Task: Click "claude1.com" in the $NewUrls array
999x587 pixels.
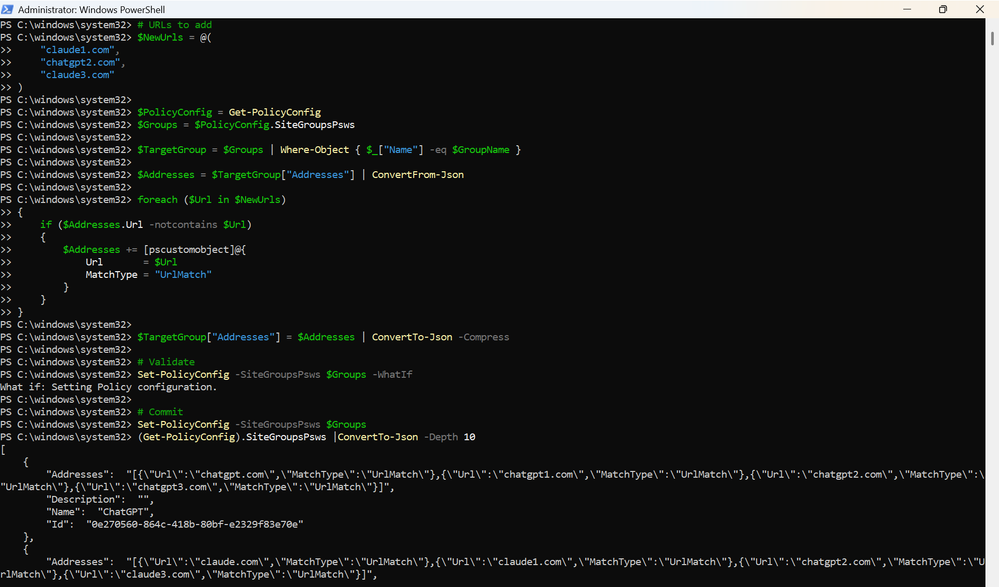Action: (x=77, y=50)
